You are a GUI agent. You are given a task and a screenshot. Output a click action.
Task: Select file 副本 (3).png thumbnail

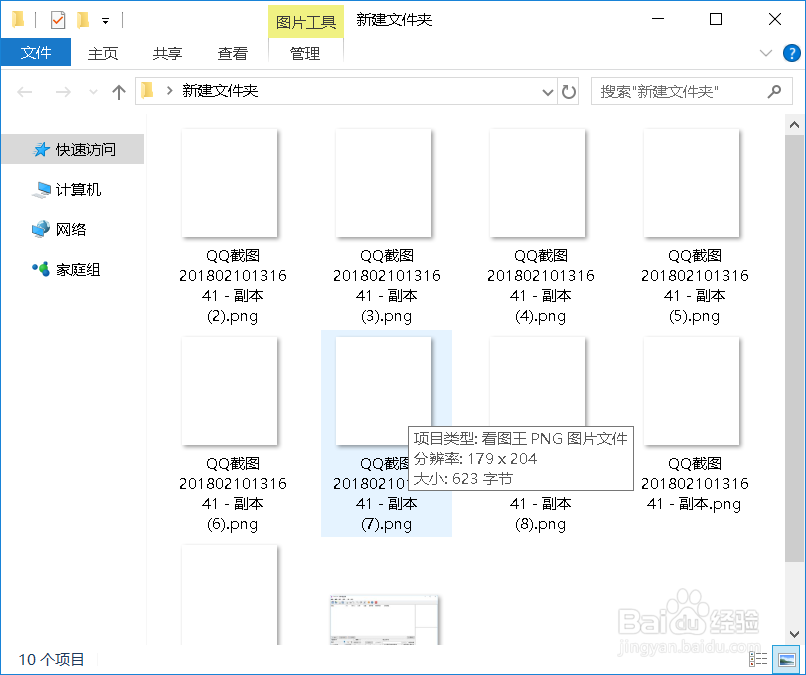[383, 184]
